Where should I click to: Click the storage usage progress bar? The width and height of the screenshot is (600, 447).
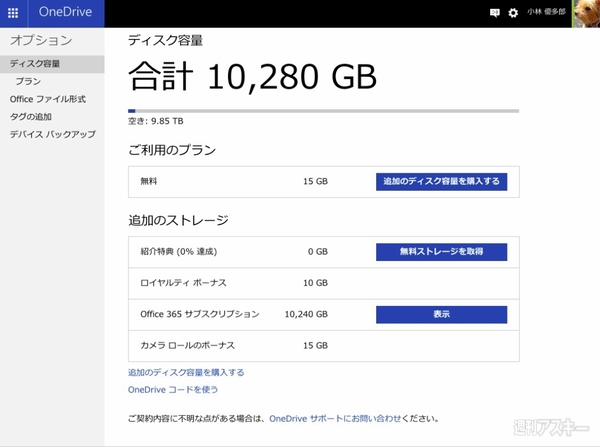coord(323,110)
